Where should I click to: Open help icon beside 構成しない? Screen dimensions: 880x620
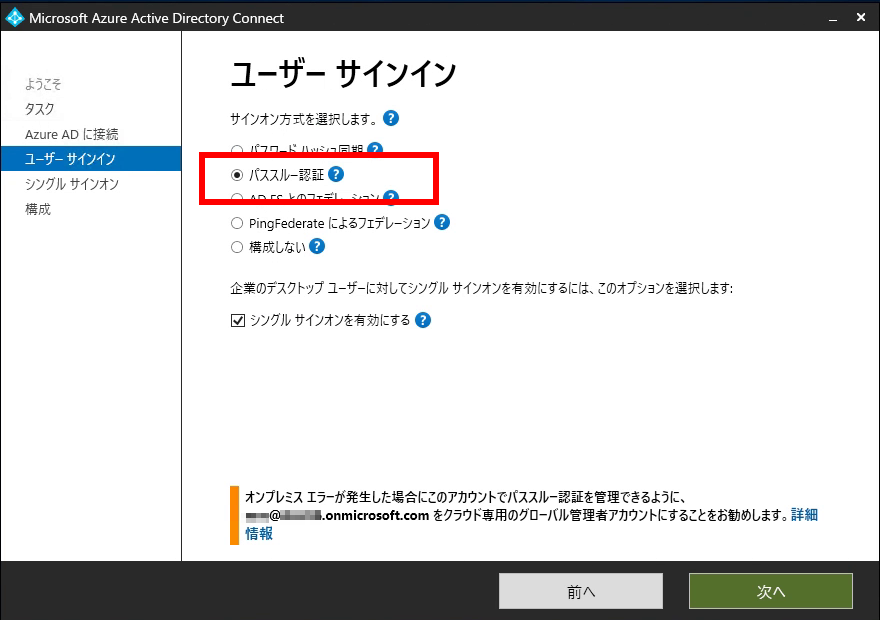click(x=317, y=246)
